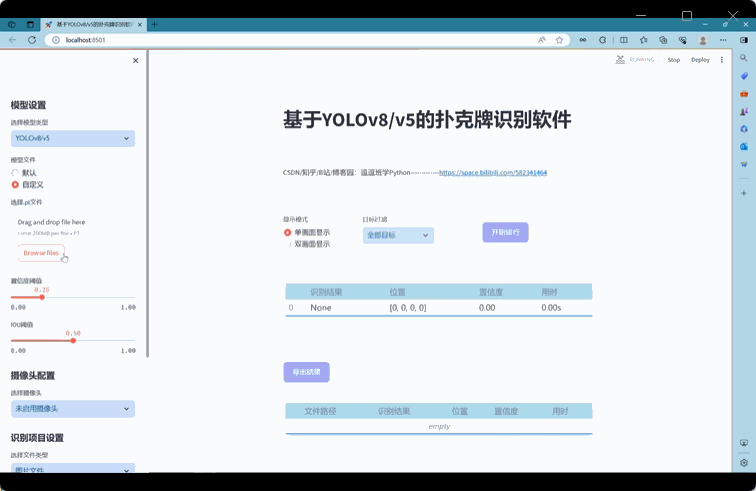The image size is (756, 491).
Task: Open the workspaces icon left of tabs
Action: [x=12, y=24]
